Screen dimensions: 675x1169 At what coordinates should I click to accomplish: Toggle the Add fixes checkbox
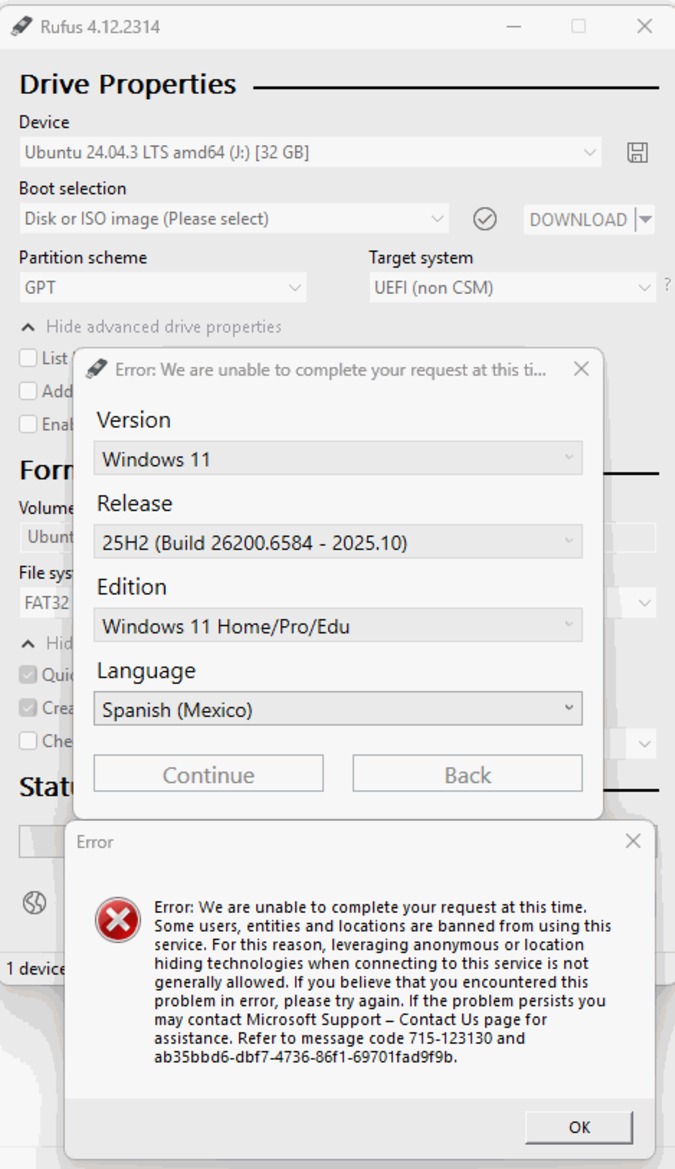(28, 391)
